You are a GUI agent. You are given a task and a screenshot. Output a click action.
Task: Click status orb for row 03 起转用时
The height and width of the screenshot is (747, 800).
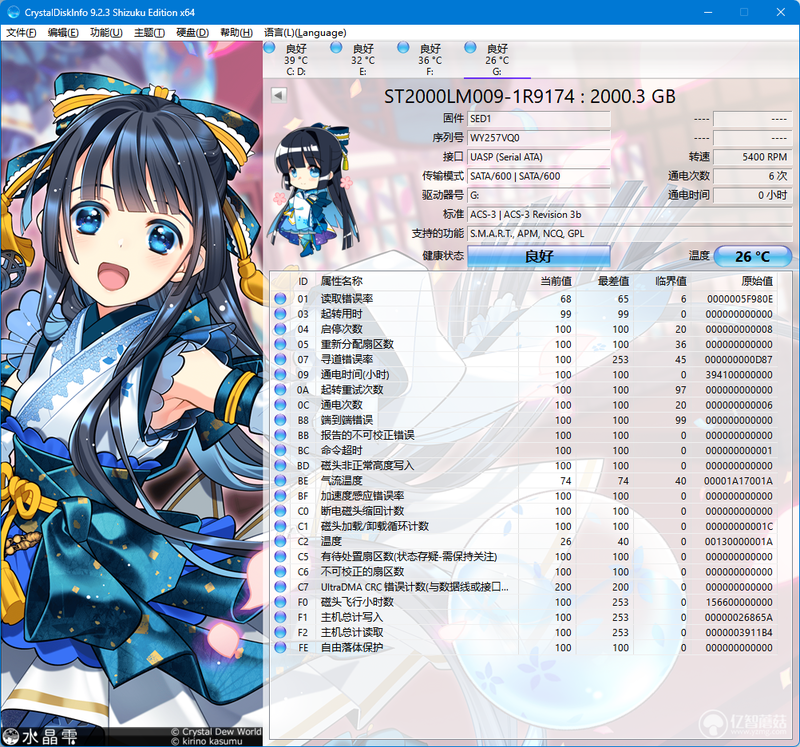(280, 314)
